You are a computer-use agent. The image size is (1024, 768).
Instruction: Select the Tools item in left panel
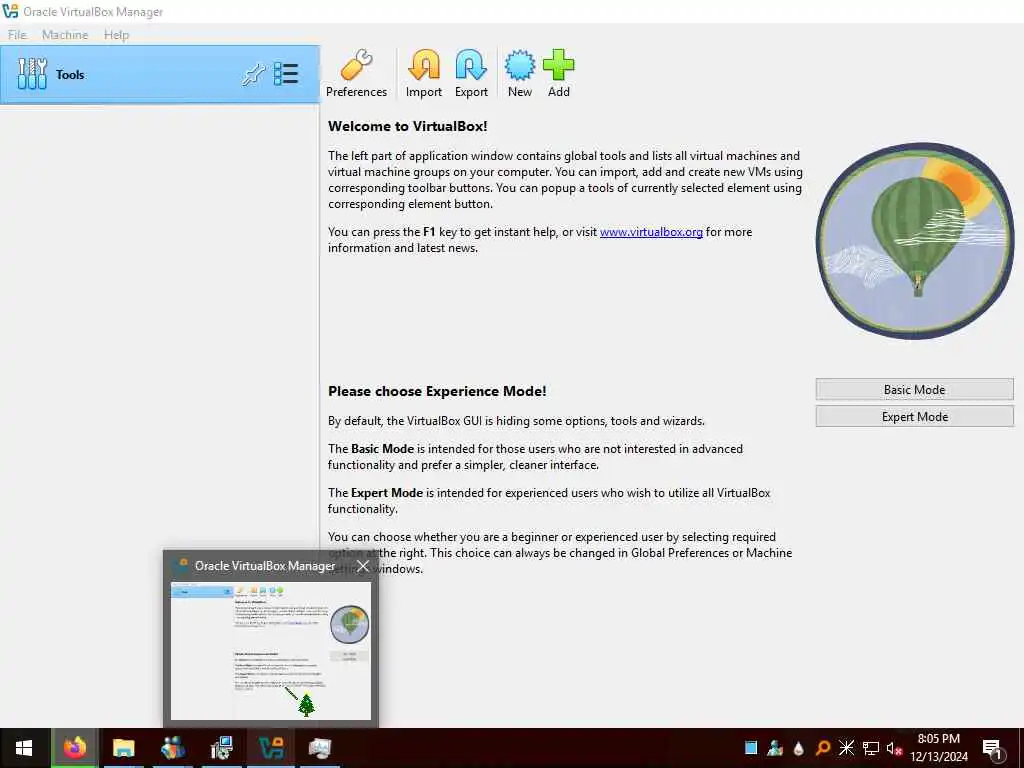tap(159, 74)
